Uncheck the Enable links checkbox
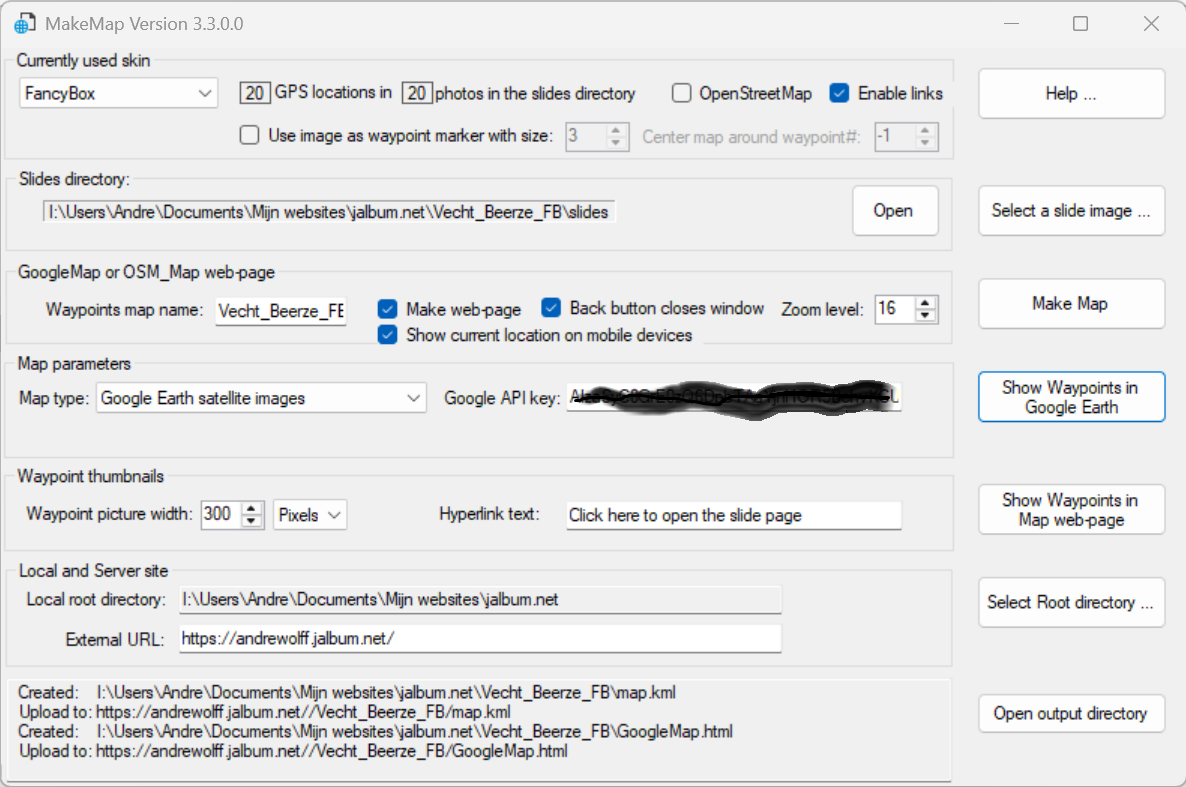Viewport: 1186px width, 787px height. (x=840, y=93)
